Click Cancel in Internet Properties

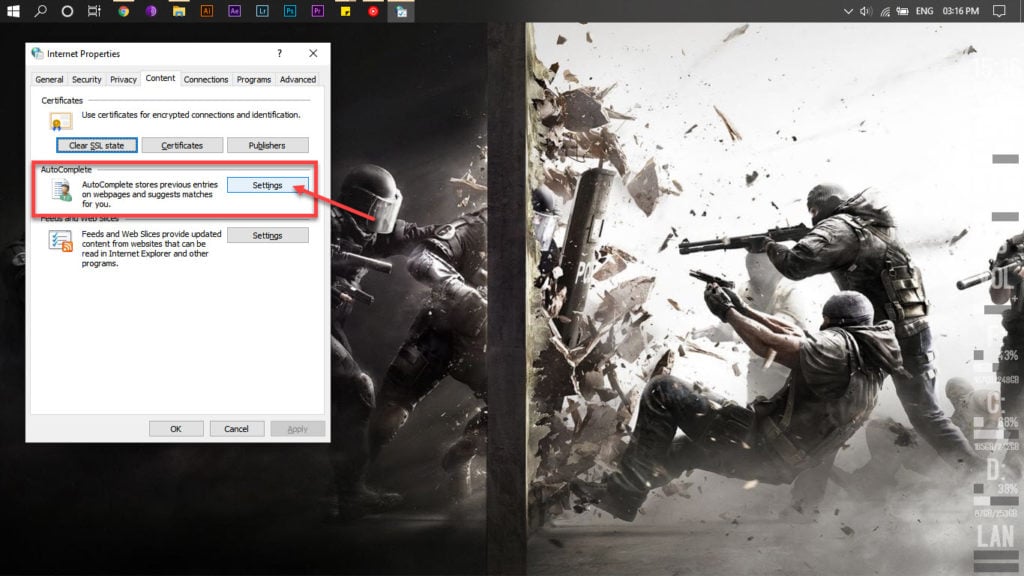click(x=236, y=429)
